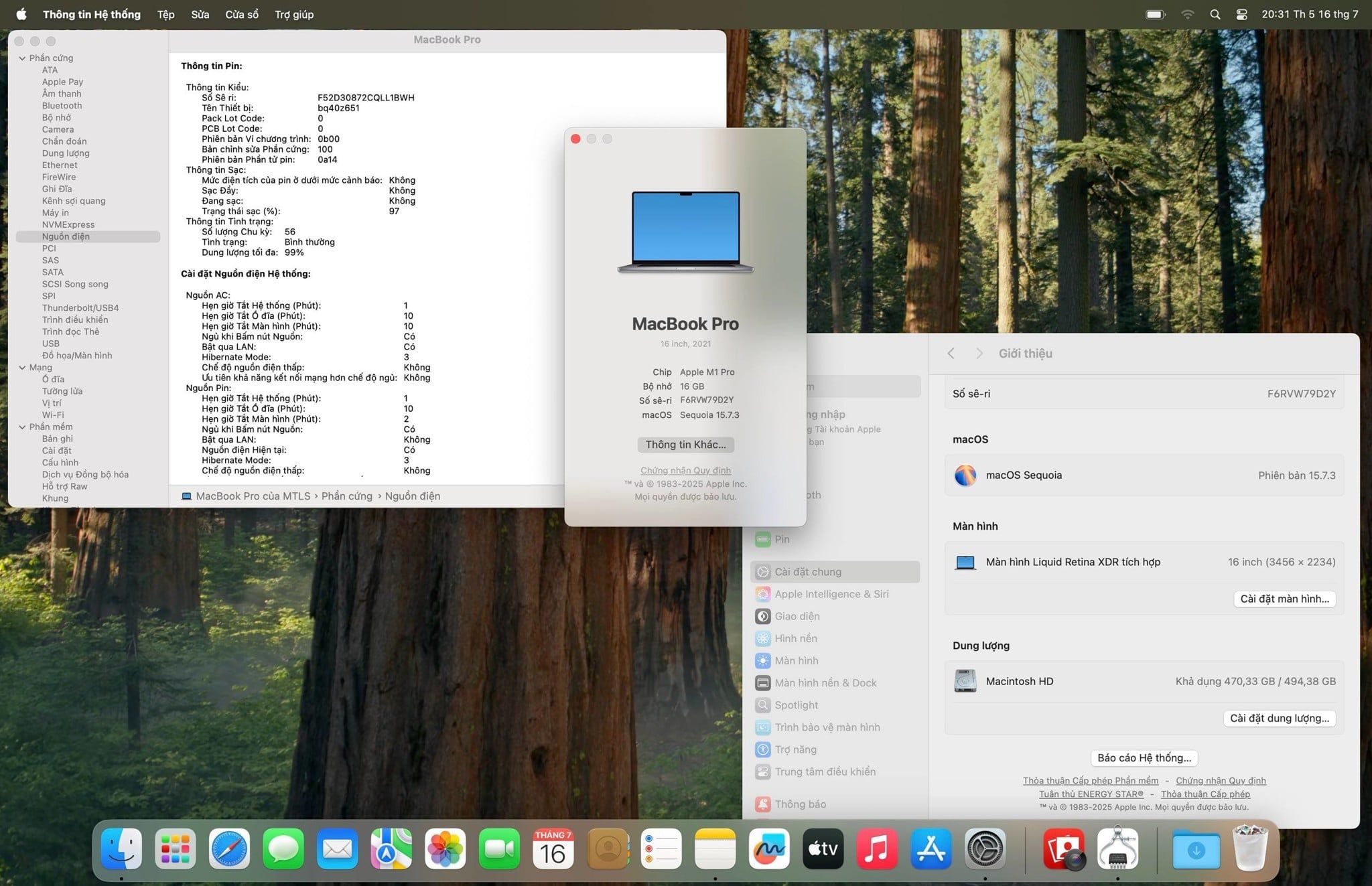Image resolution: width=1372 pixels, height=886 pixels.
Task: Click Cài đặt màn hình… button
Action: pyautogui.click(x=1284, y=599)
